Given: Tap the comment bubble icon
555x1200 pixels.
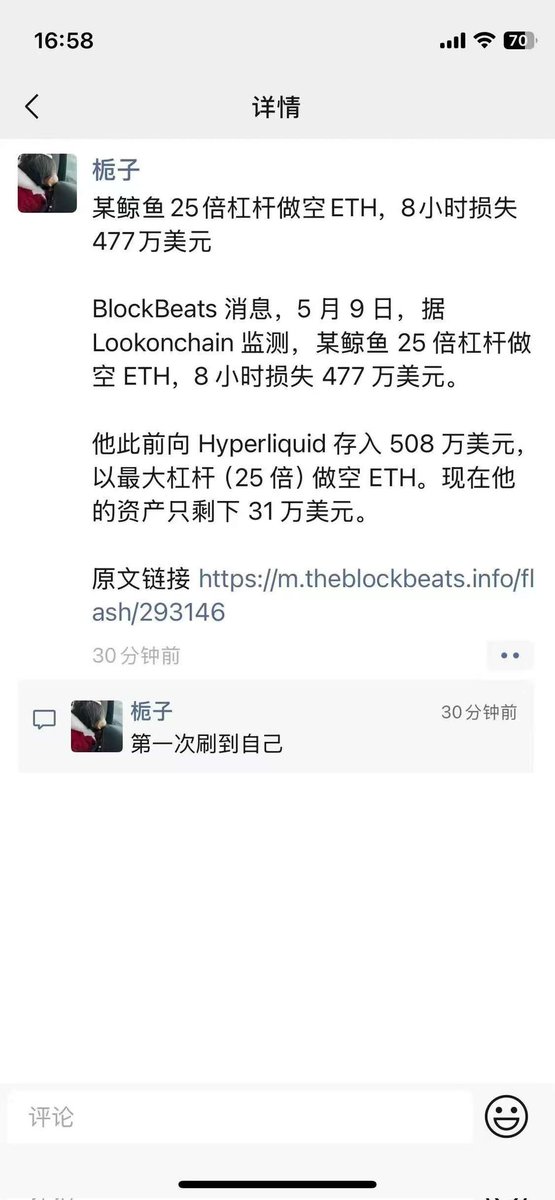Looking at the screenshot, I should tap(44, 719).
